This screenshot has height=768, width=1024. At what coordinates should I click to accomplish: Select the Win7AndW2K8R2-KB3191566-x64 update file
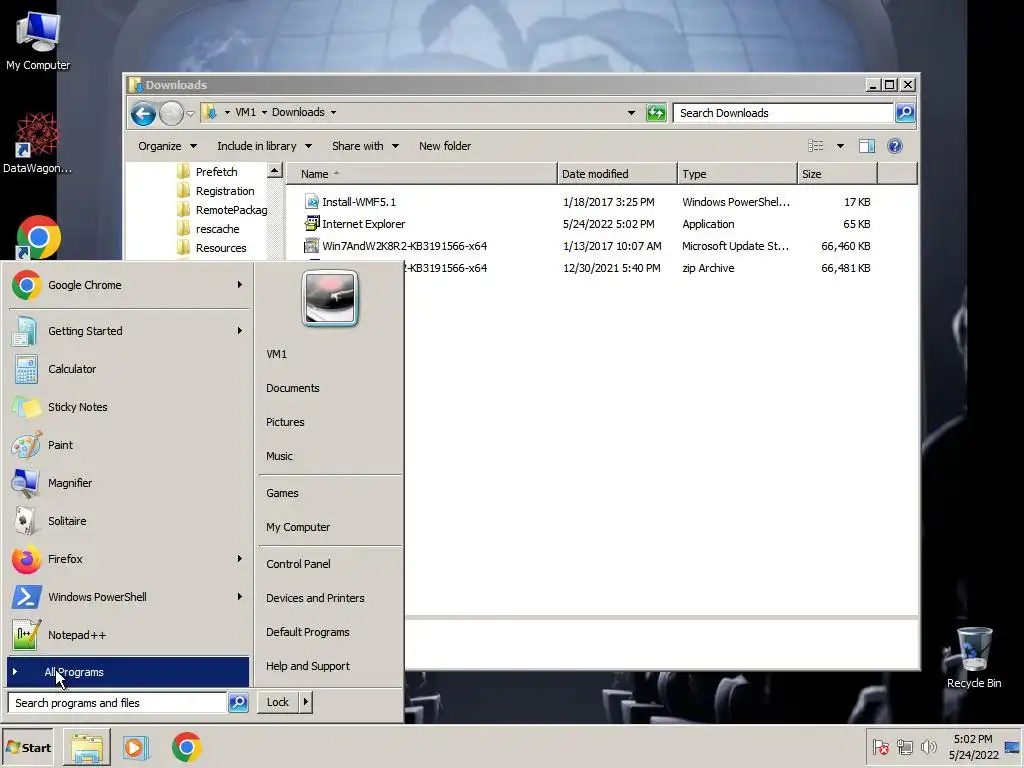404,246
